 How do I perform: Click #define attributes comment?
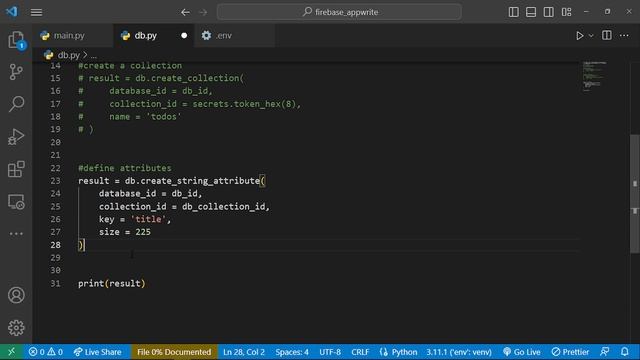[x=124, y=168]
